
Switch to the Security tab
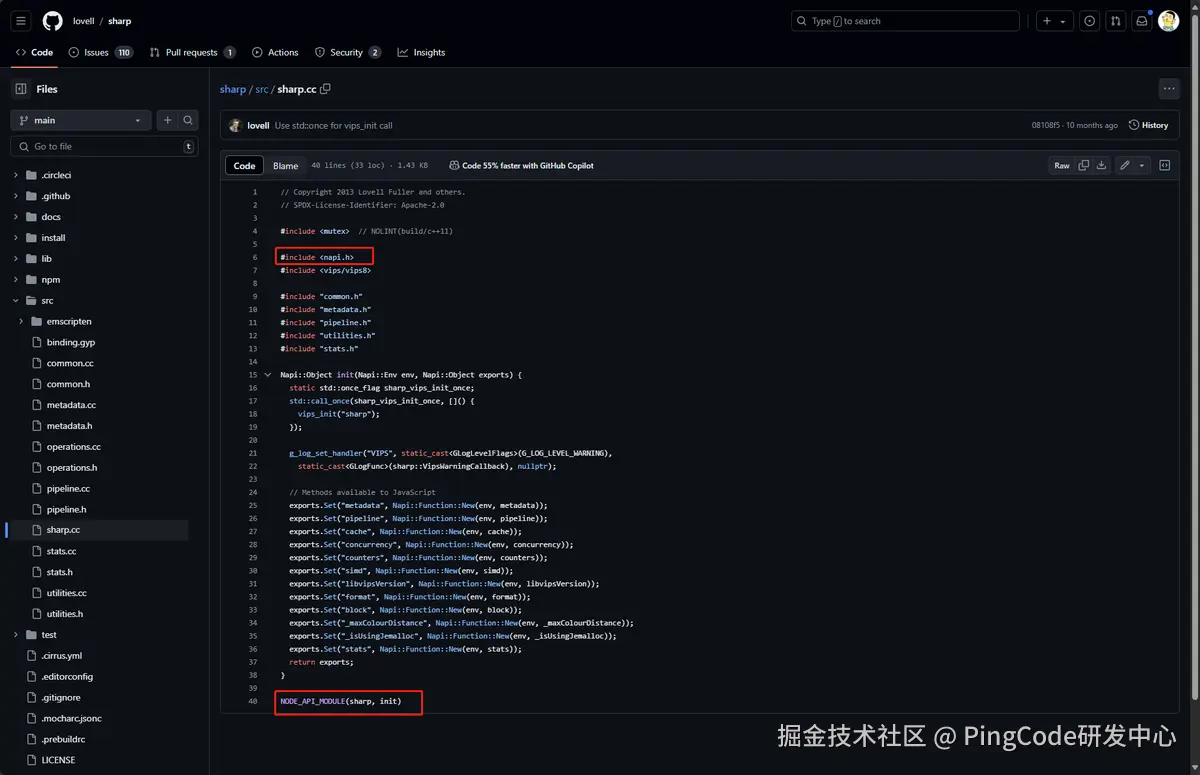(x=348, y=52)
